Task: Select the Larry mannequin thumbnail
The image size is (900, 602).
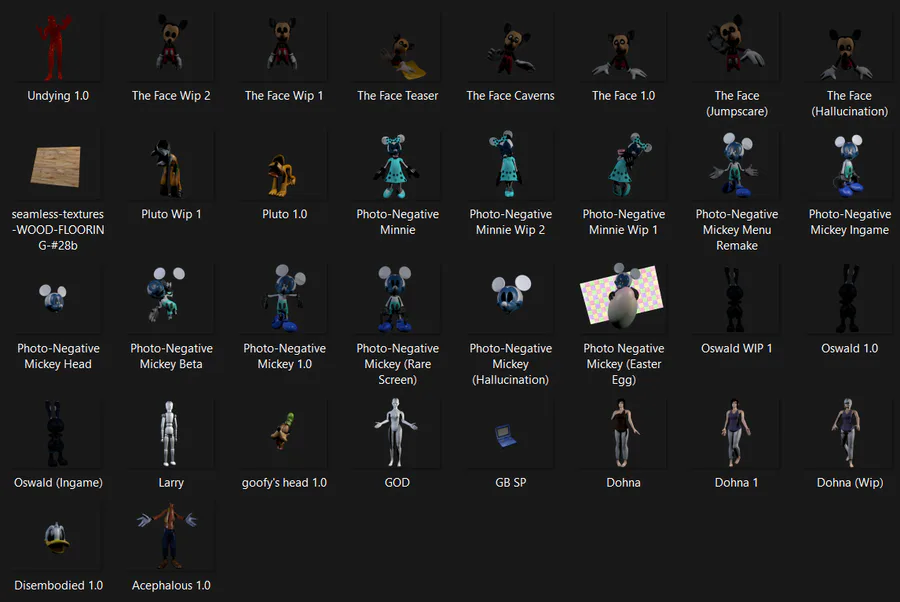Action: 170,434
